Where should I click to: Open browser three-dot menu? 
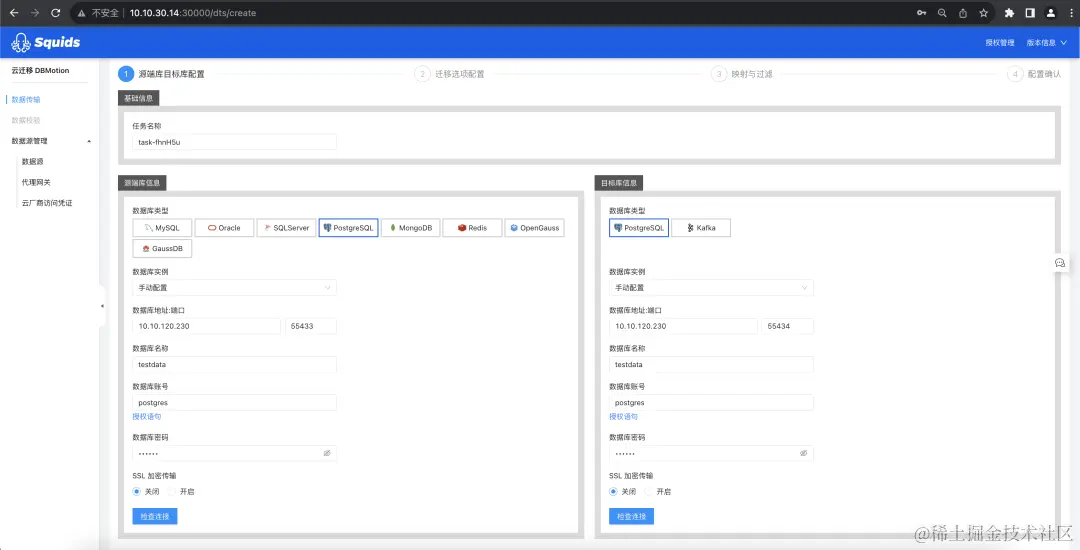pos(1070,12)
